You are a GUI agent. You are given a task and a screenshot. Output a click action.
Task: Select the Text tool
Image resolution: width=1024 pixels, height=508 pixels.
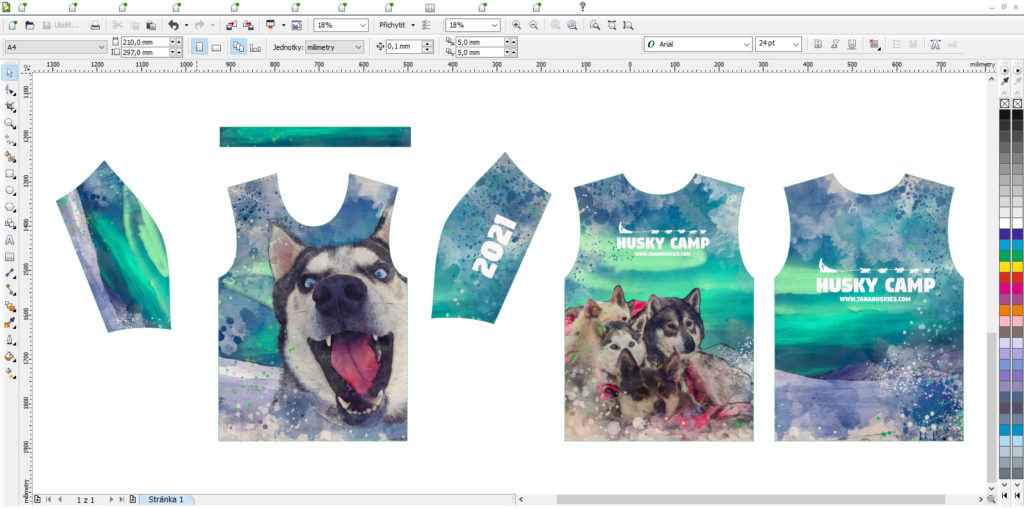click(x=10, y=240)
